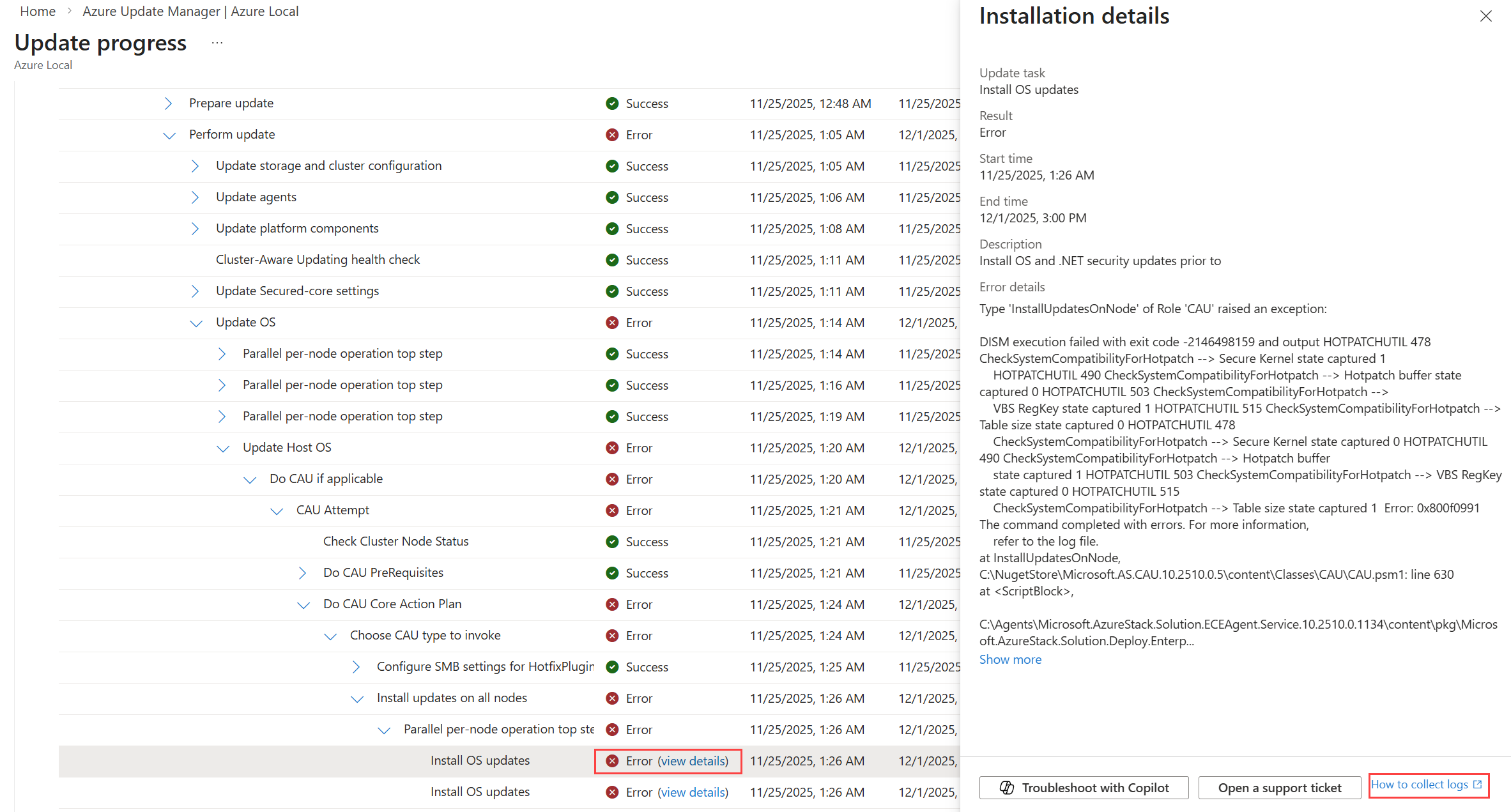The height and width of the screenshot is (812, 1511).
Task: Expand Update storage and cluster configuration
Action: click(195, 166)
